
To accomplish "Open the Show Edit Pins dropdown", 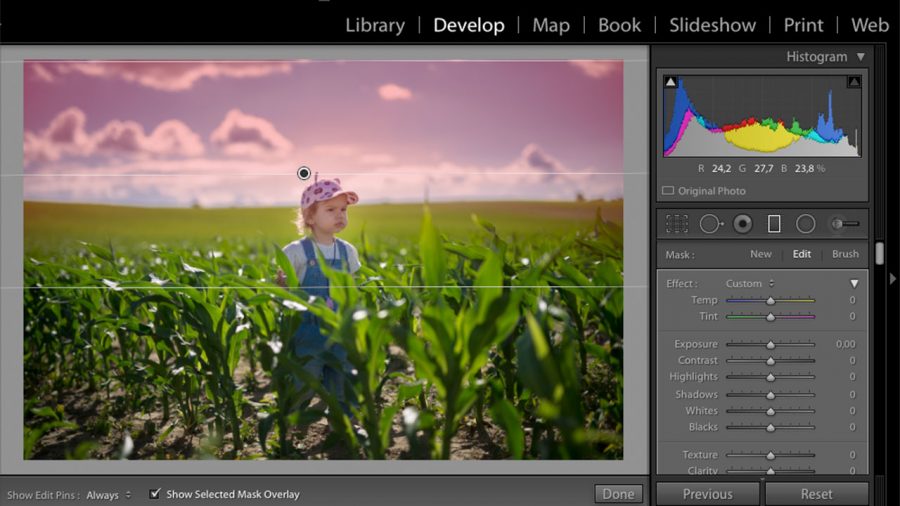I will coord(109,495).
